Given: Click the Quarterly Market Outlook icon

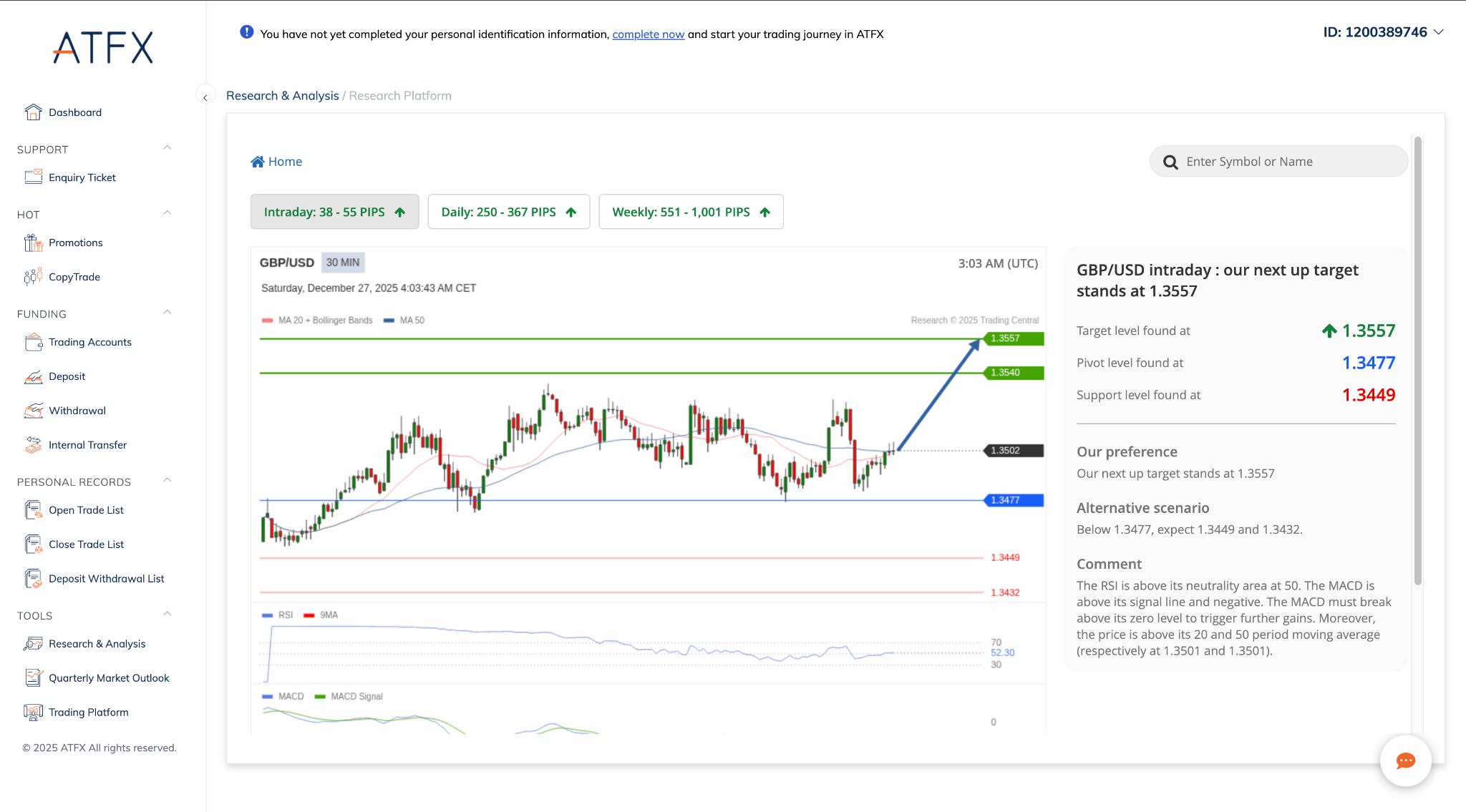Looking at the screenshot, I should pos(33,678).
